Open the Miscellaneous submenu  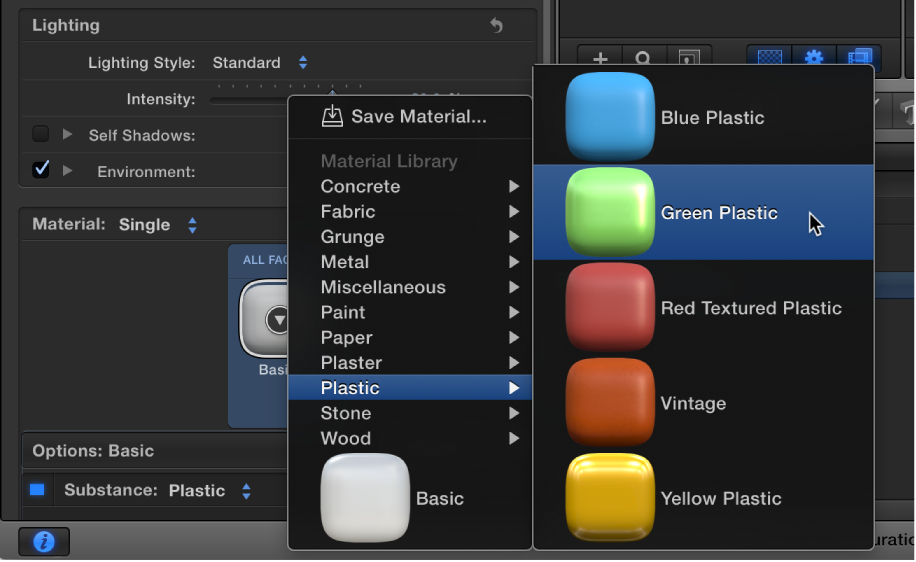click(x=410, y=287)
